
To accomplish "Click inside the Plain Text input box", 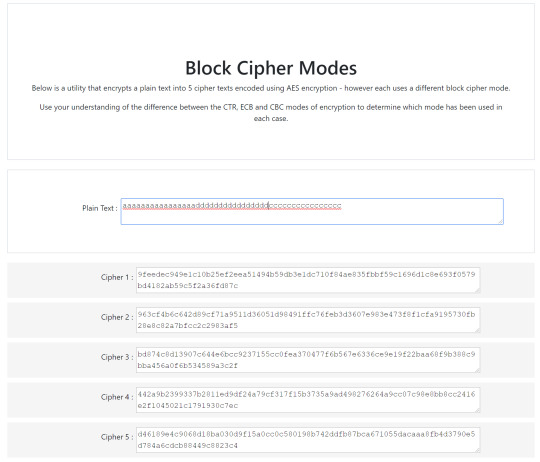I will (312, 211).
